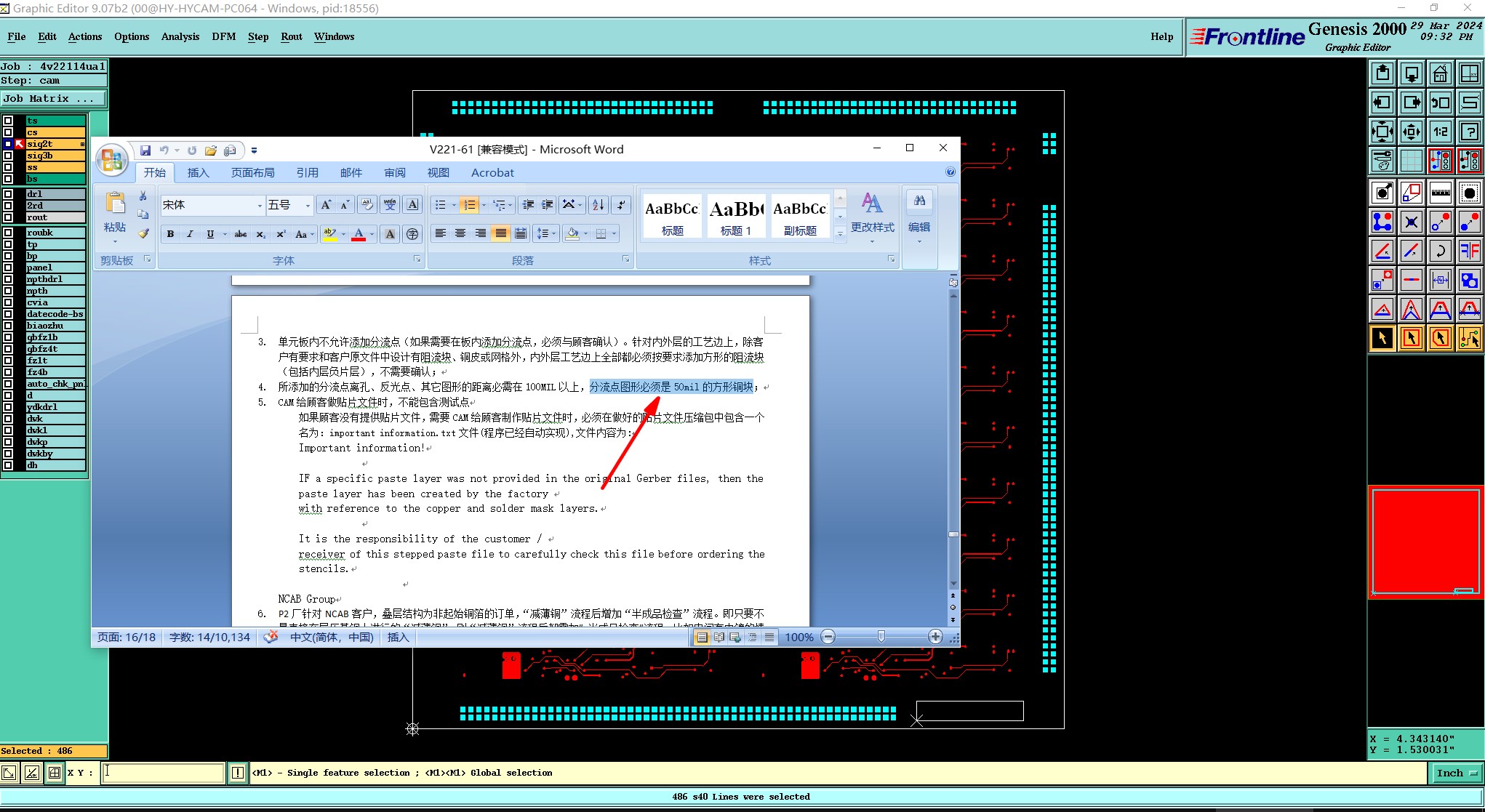Toggle Italic formatting in Word ribbon
The width and height of the screenshot is (1485, 812).
coord(190,234)
